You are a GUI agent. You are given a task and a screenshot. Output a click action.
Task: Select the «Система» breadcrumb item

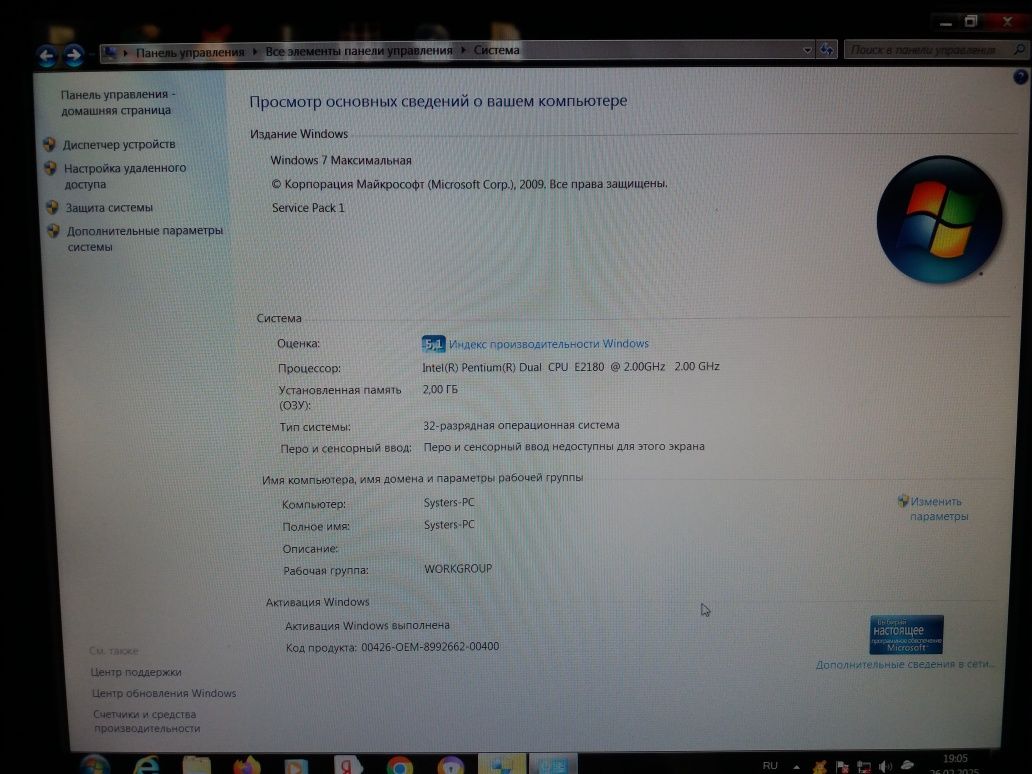point(496,50)
